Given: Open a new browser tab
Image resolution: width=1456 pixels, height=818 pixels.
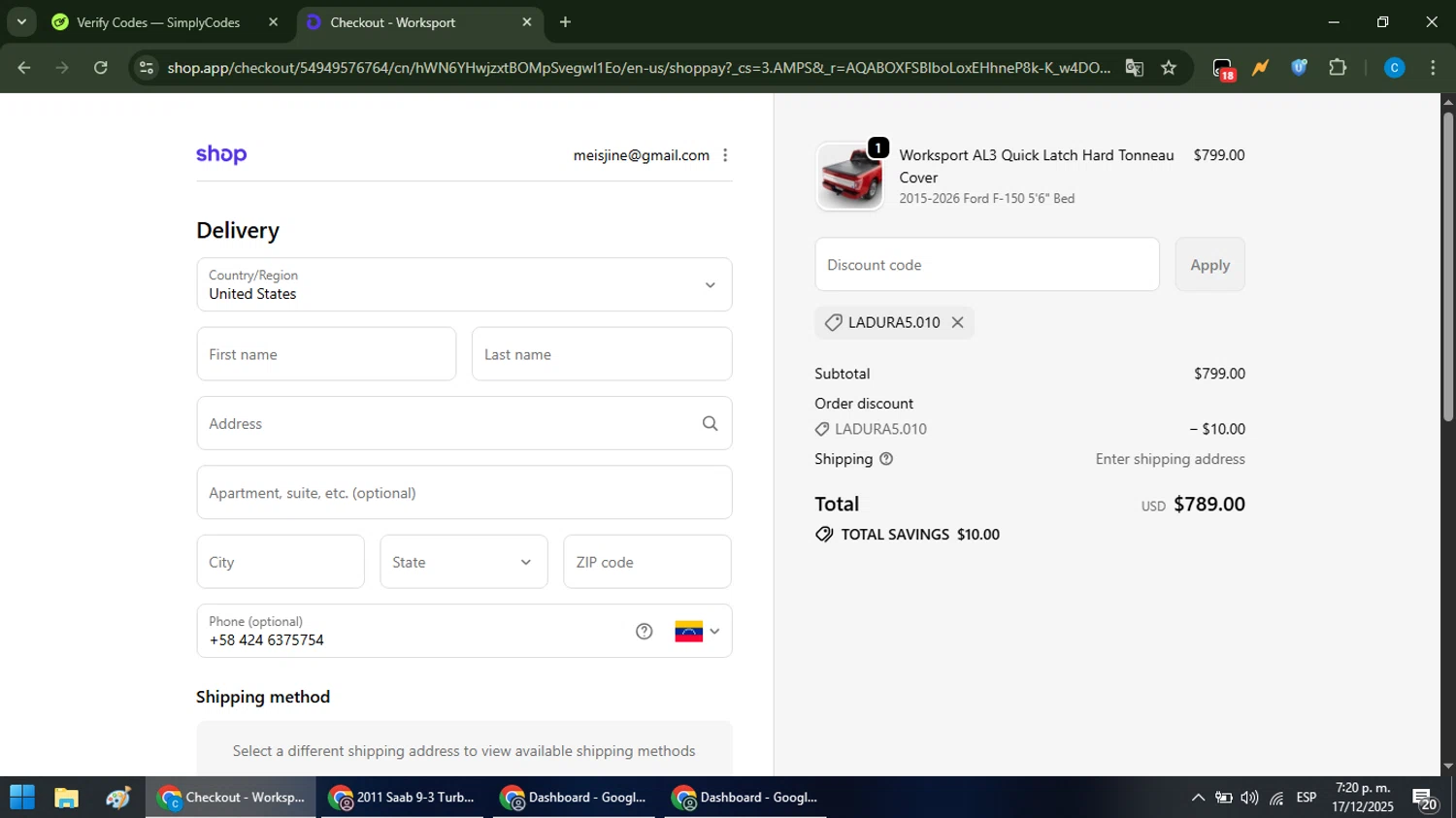Looking at the screenshot, I should [x=565, y=21].
